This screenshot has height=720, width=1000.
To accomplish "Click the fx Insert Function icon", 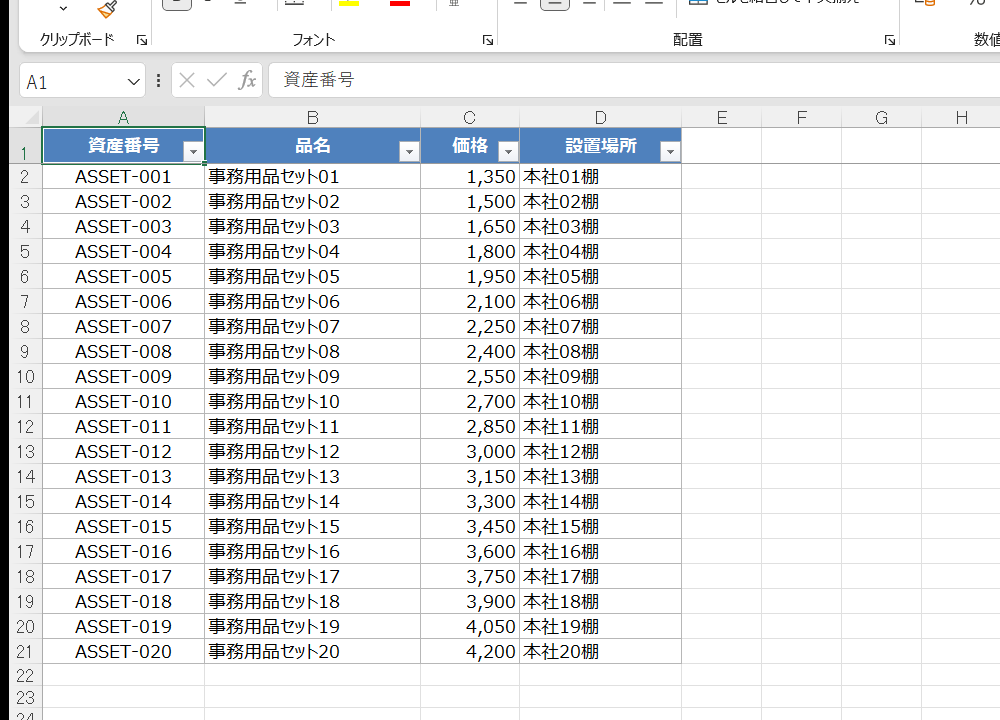I will coord(247,80).
